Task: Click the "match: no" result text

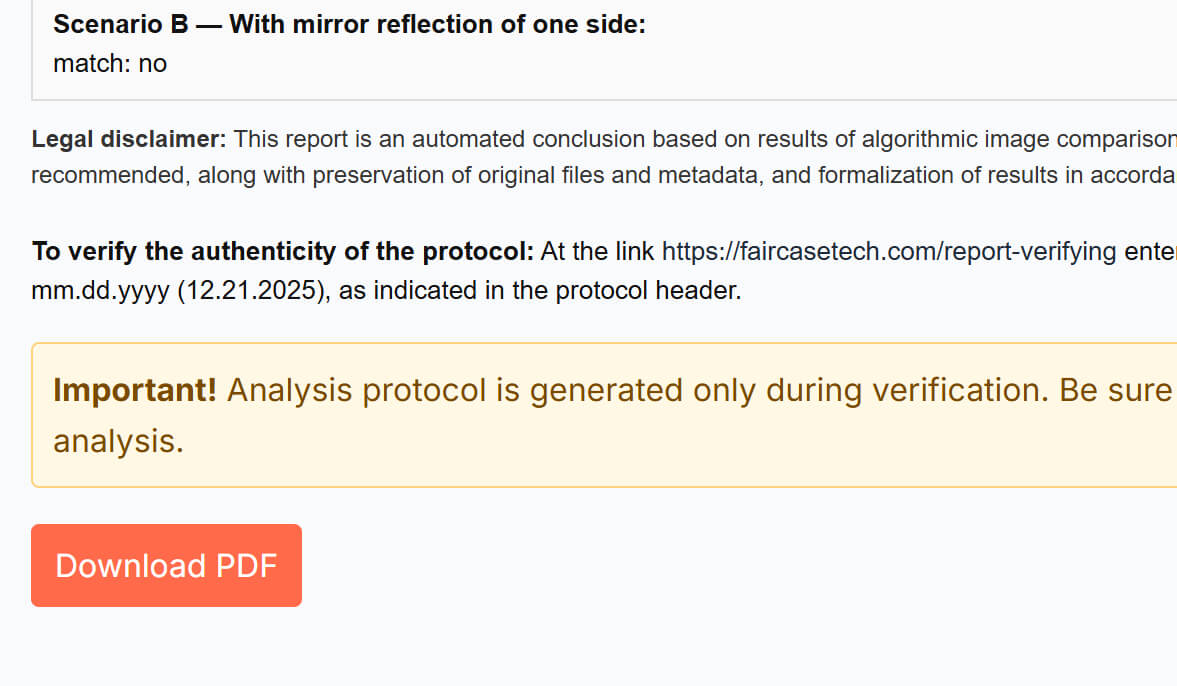Action: tap(110, 64)
